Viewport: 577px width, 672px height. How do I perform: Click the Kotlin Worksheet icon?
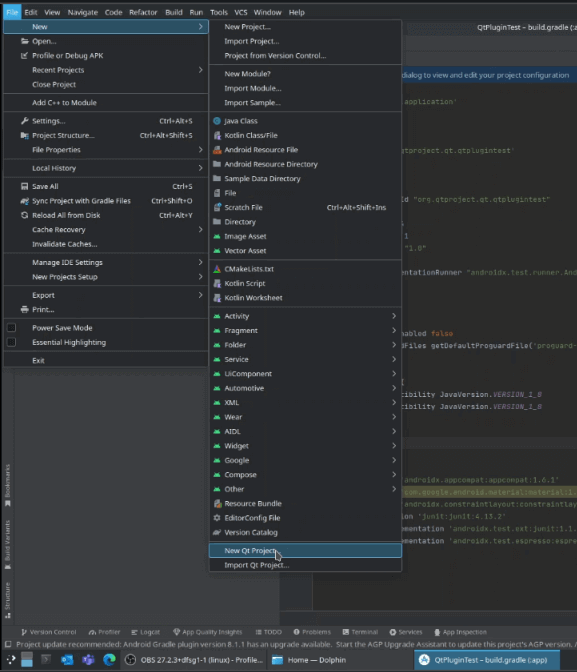click(217, 298)
